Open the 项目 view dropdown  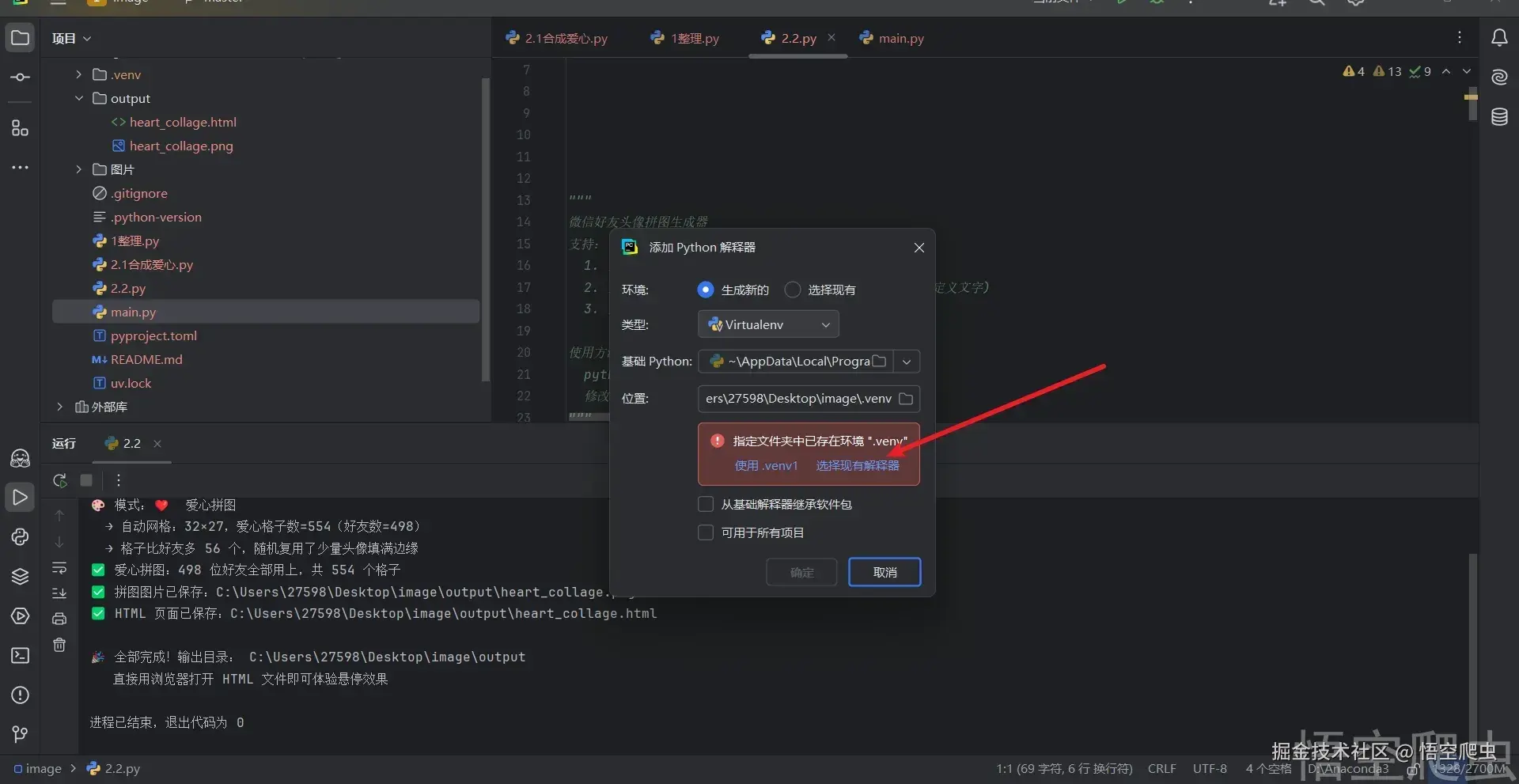click(x=71, y=38)
